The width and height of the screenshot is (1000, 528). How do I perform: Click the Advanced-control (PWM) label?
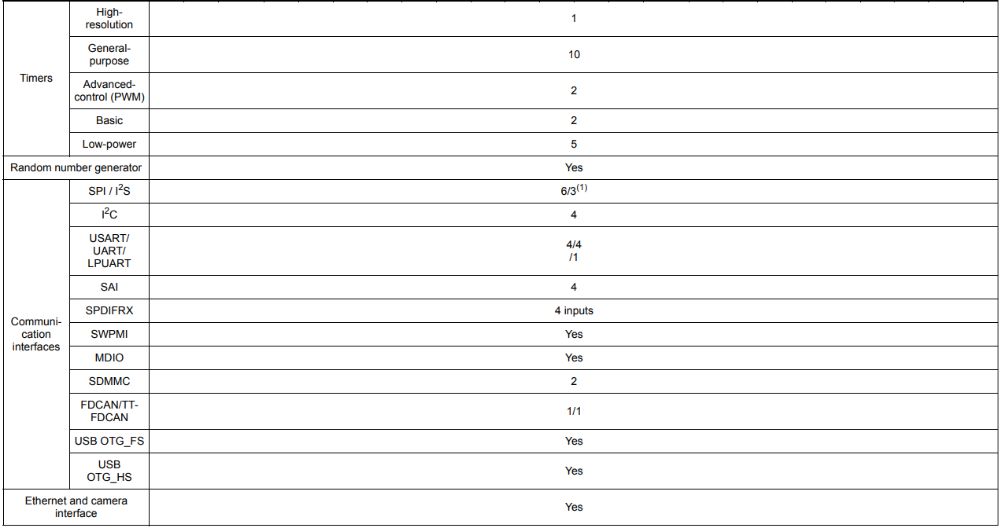pyautogui.click(x=109, y=91)
